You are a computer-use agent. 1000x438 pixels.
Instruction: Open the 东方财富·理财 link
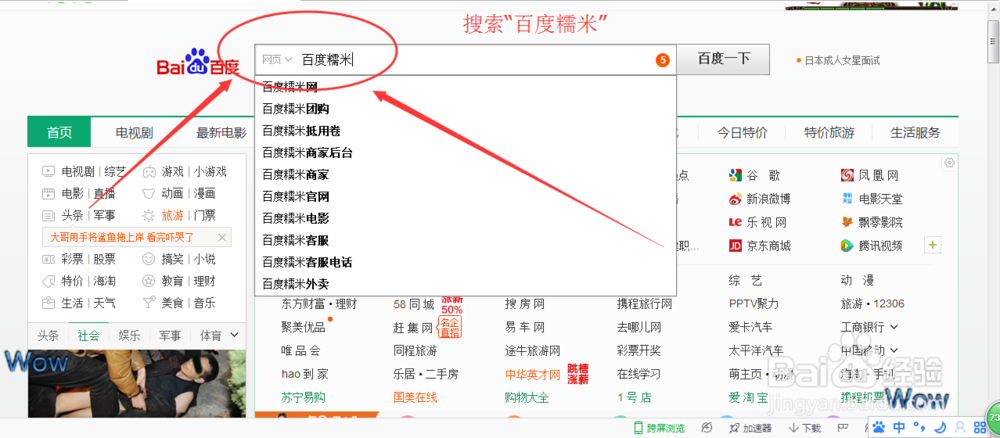[319, 304]
